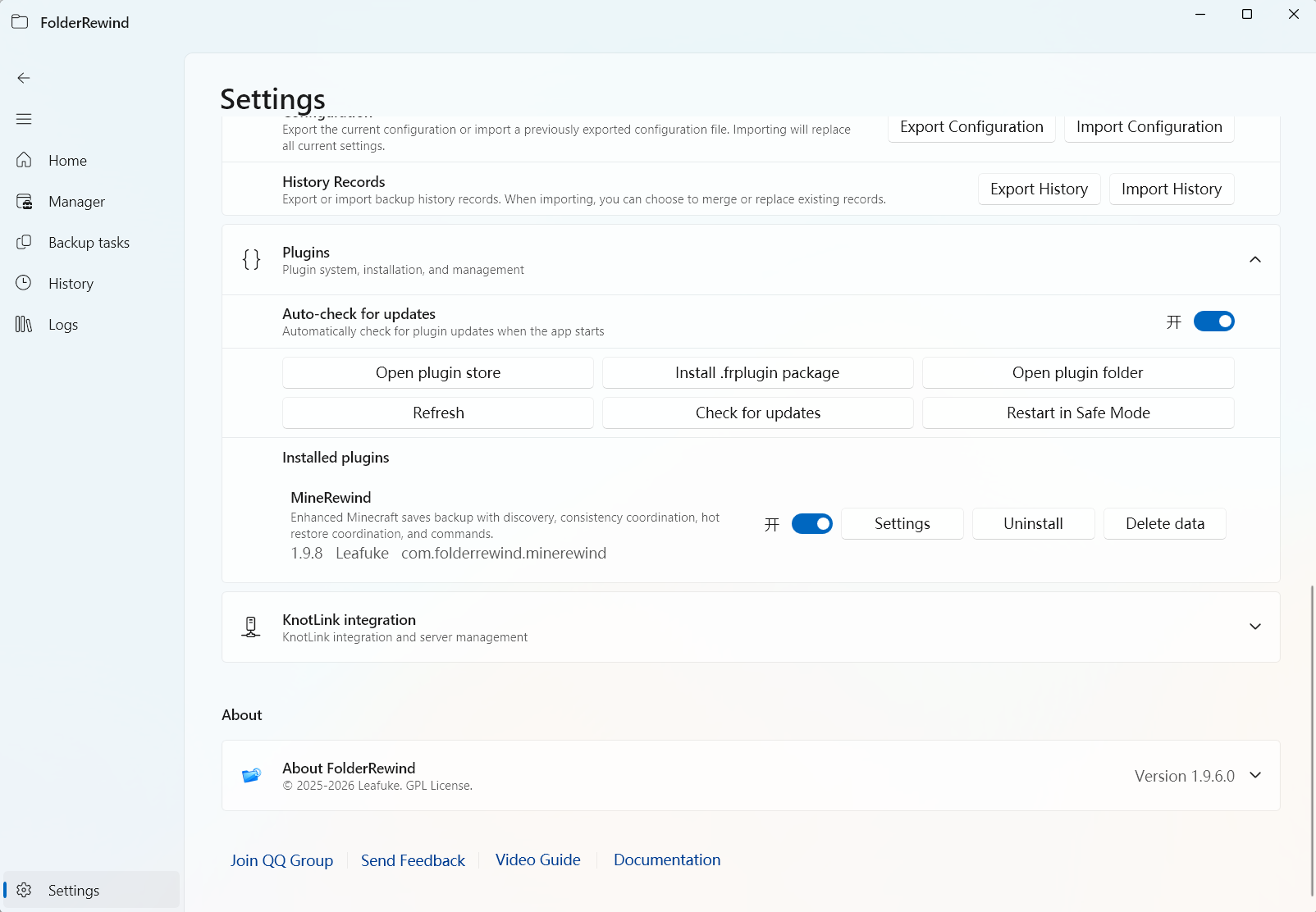The width and height of the screenshot is (1316, 912).
Task: Click Export Configuration button
Action: pyautogui.click(x=971, y=127)
